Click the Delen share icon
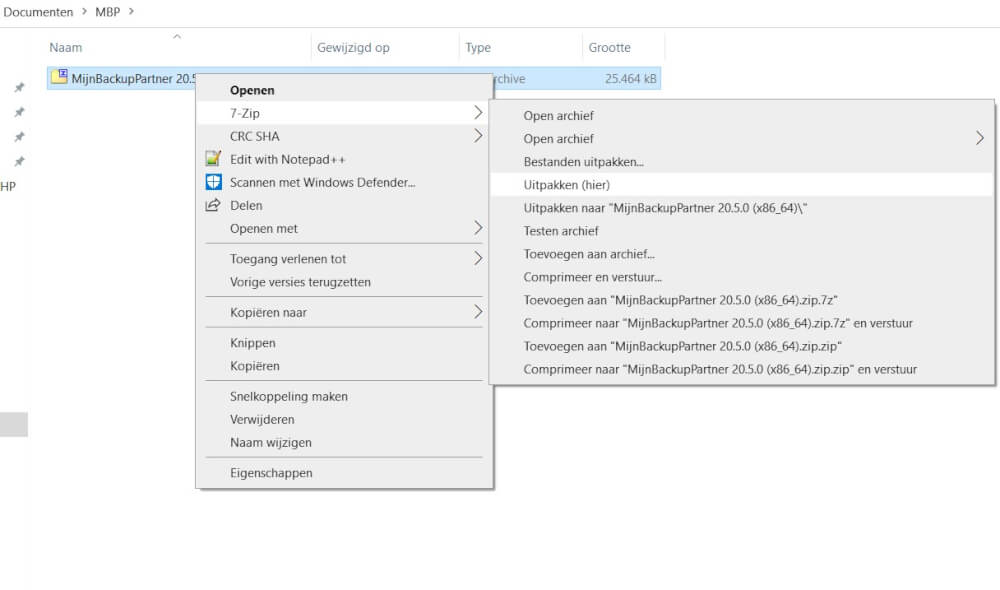1000x590 pixels. pyautogui.click(x=213, y=205)
